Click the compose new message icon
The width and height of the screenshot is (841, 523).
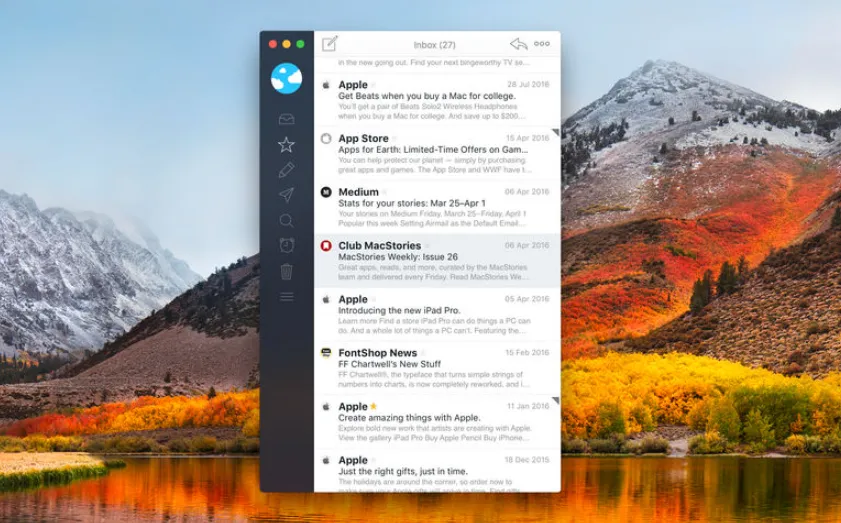[329, 43]
